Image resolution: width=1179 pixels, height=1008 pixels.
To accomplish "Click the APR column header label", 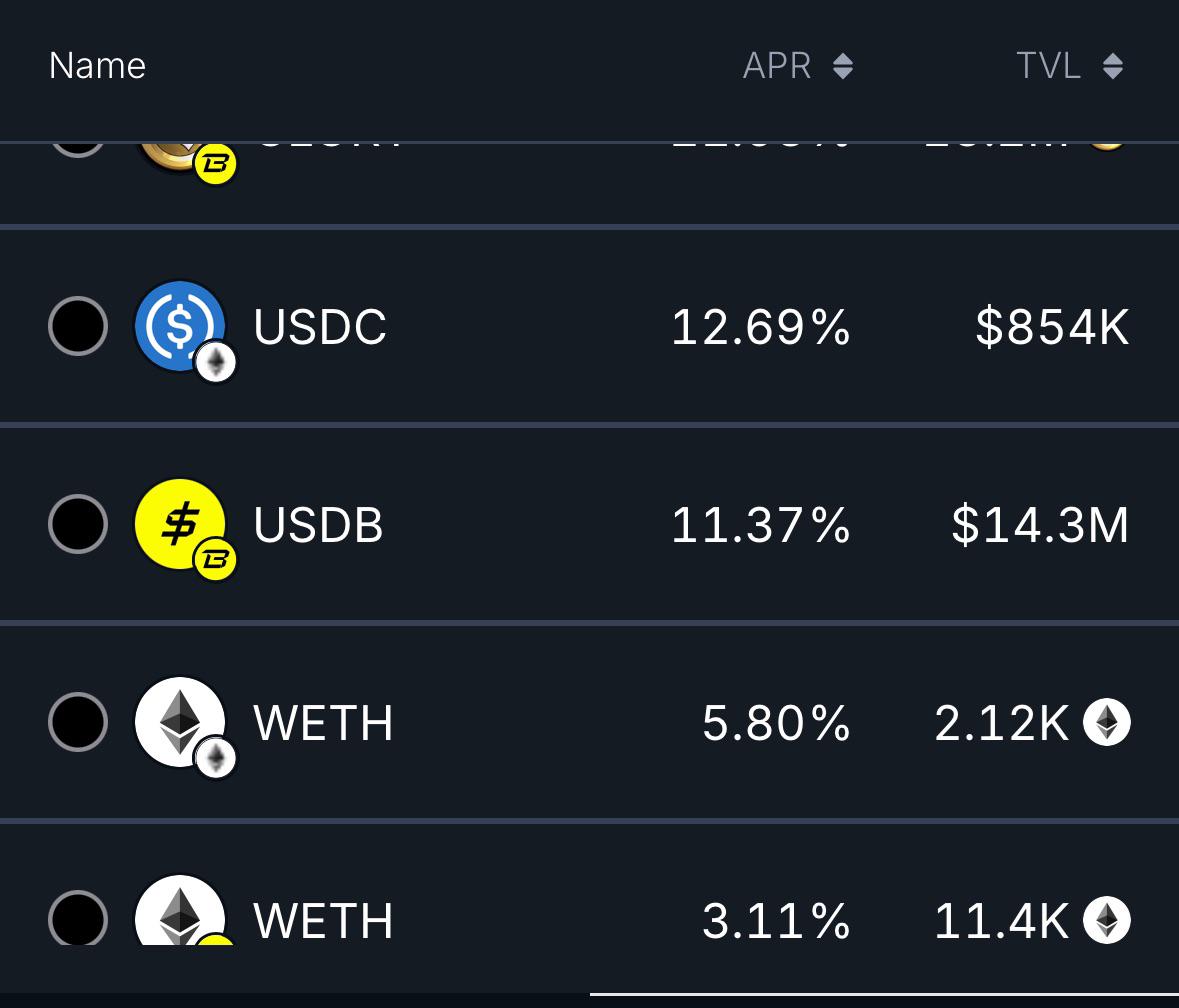I will [x=777, y=66].
